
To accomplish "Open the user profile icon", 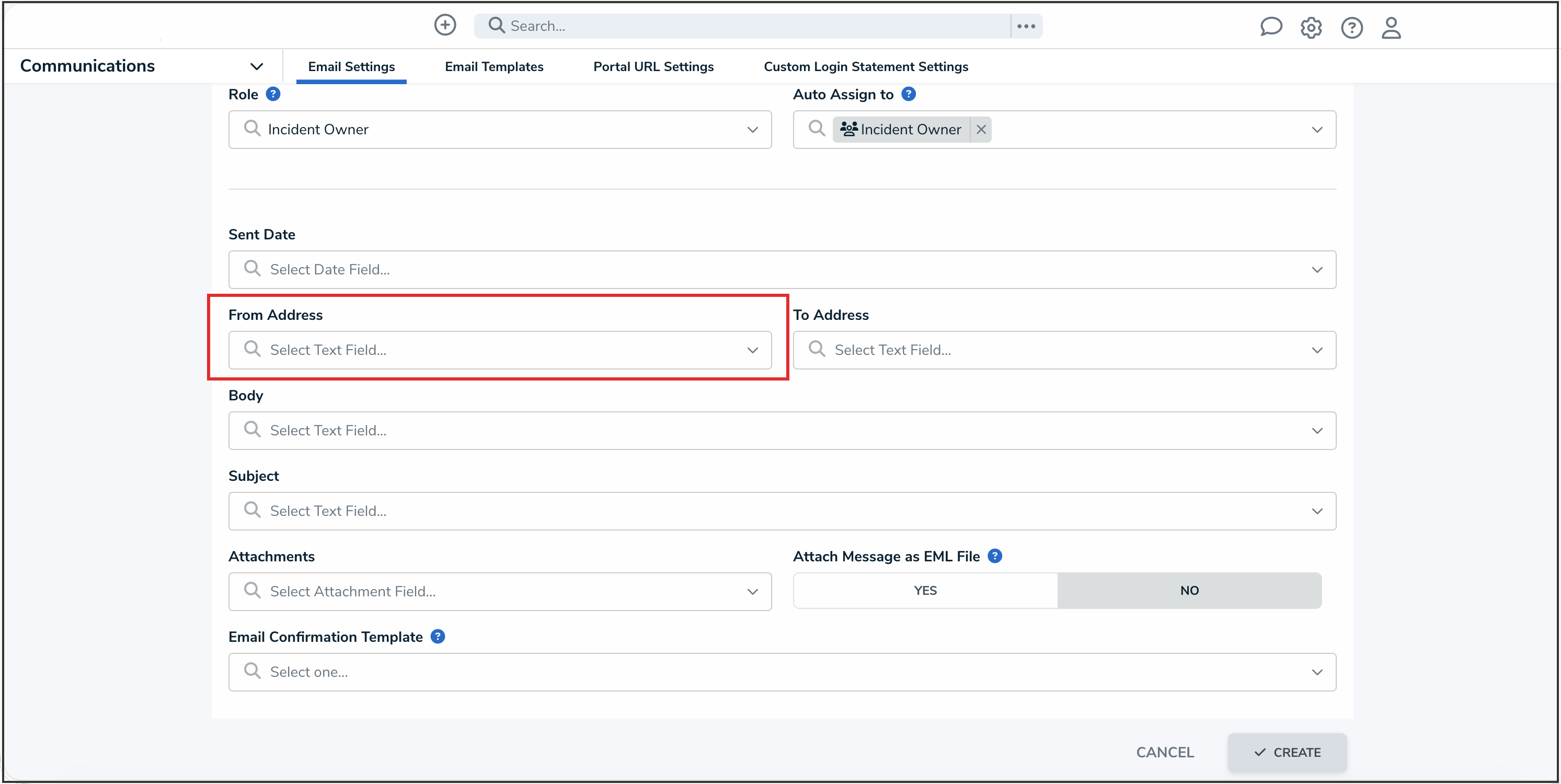I will pyautogui.click(x=1391, y=28).
